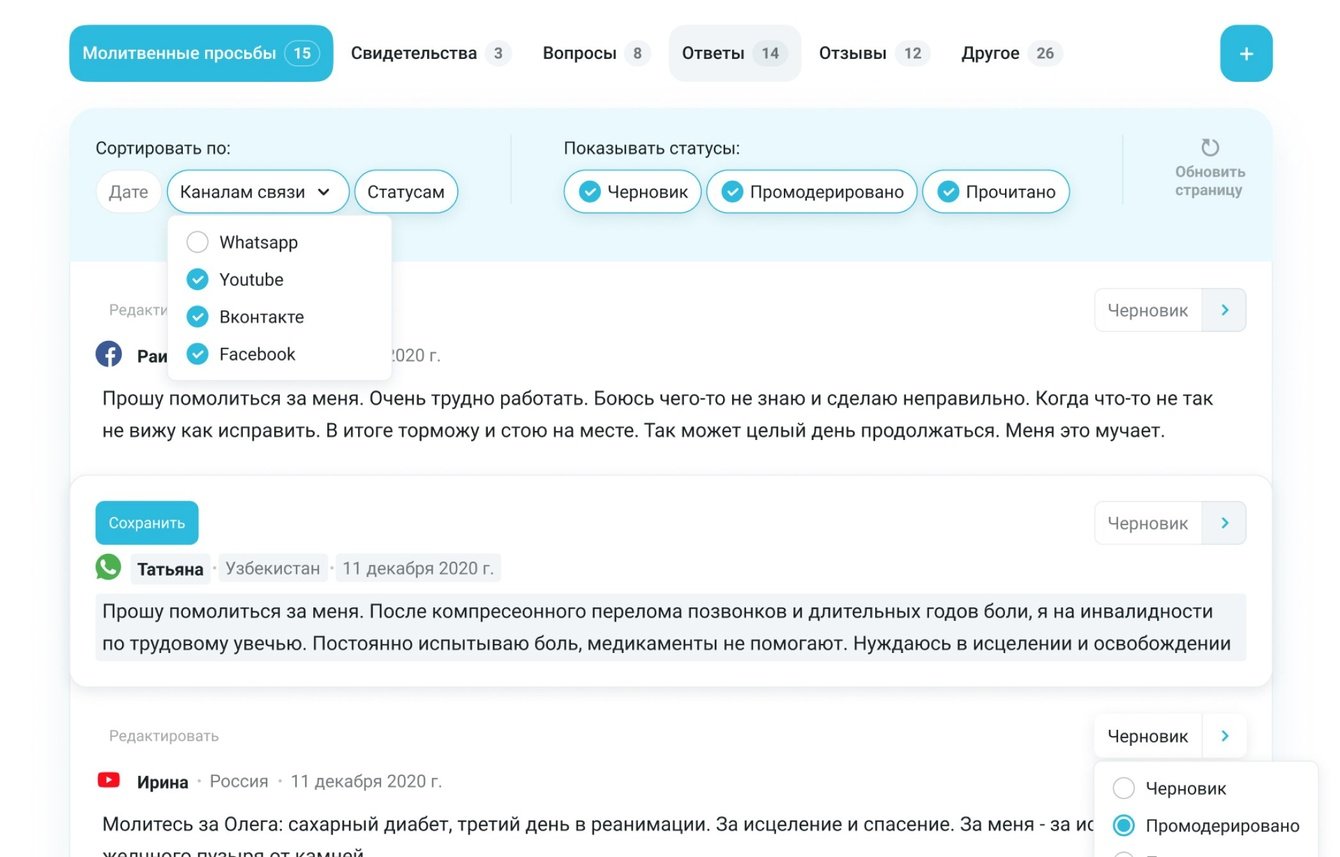
Task: Click the blue plus button top right
Action: pos(1246,53)
